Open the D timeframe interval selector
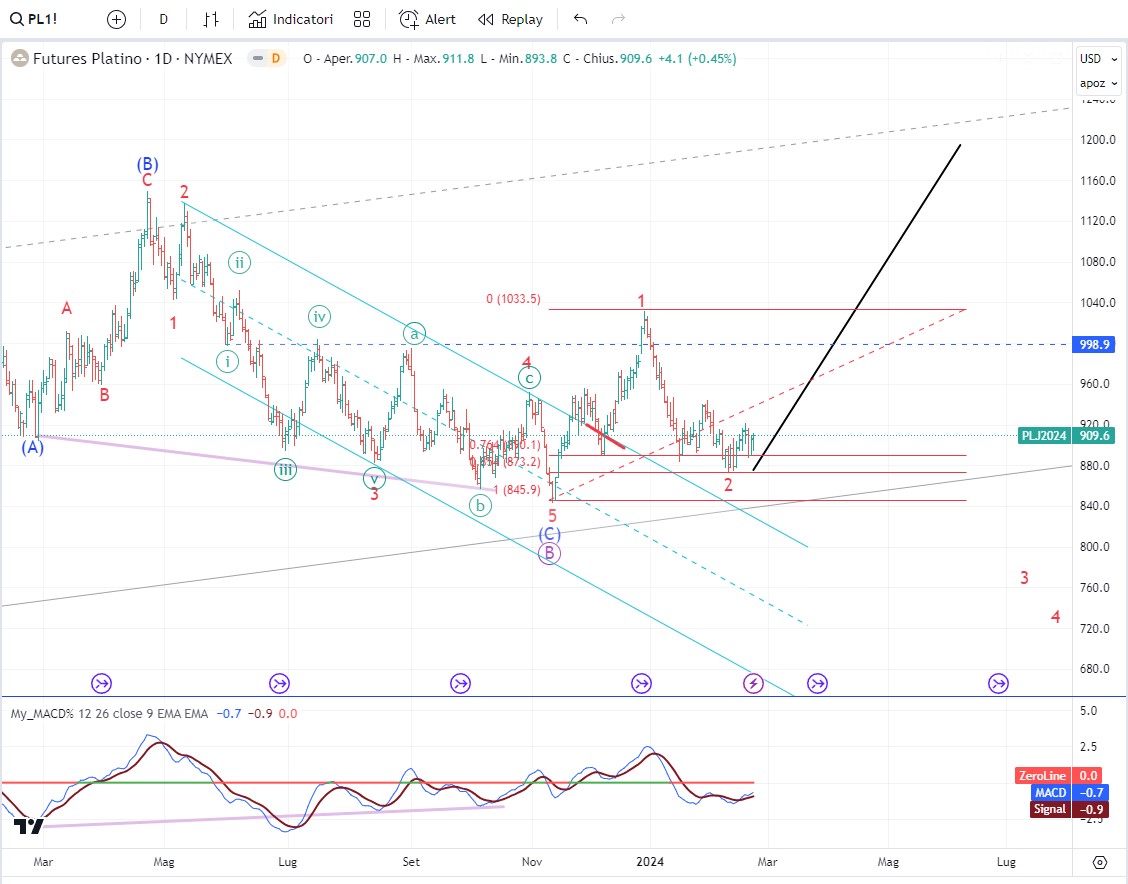Screen dimensions: 1128x884 pyautogui.click(x=163, y=19)
